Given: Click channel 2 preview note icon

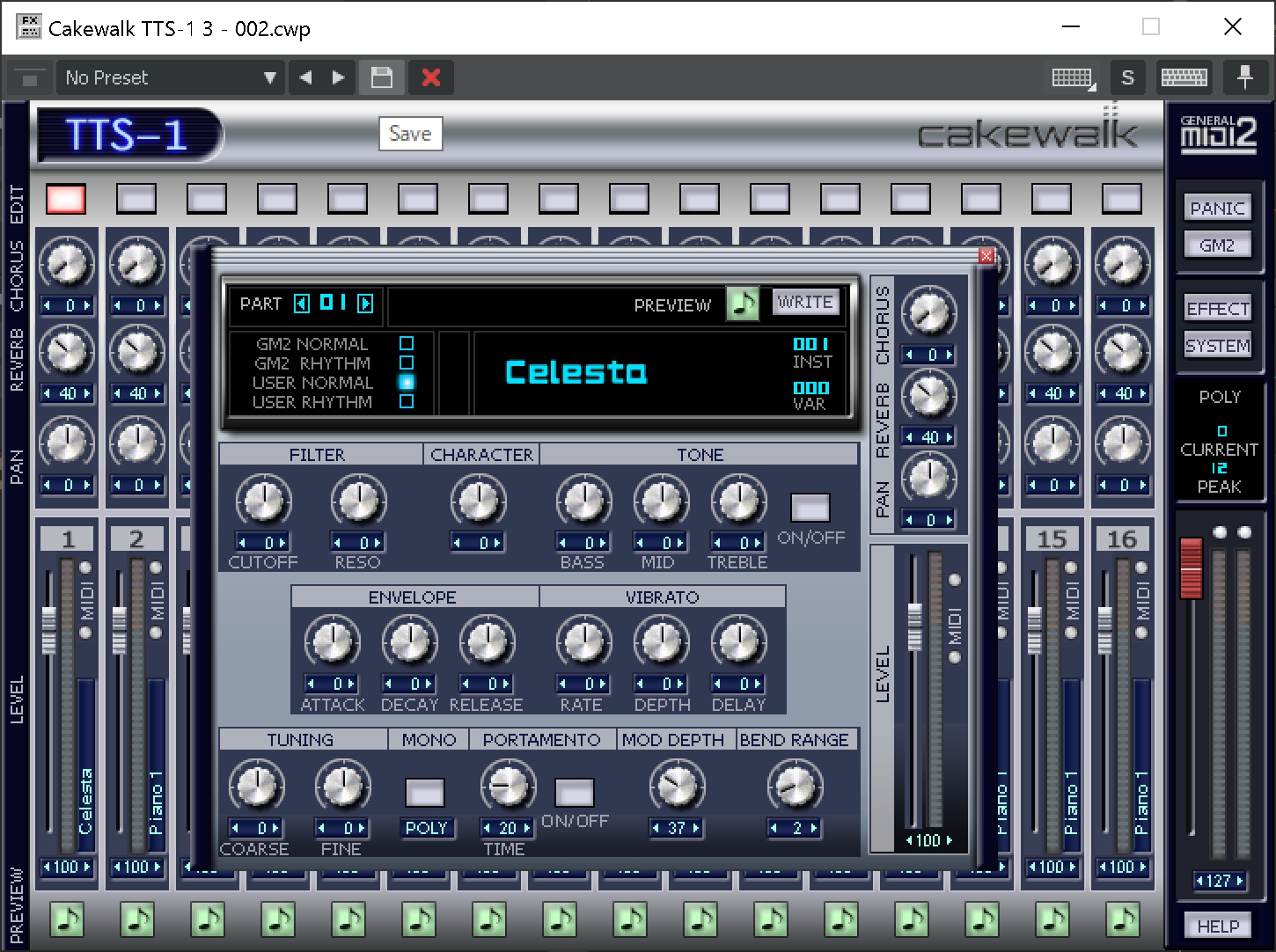Looking at the screenshot, I should (x=136, y=920).
